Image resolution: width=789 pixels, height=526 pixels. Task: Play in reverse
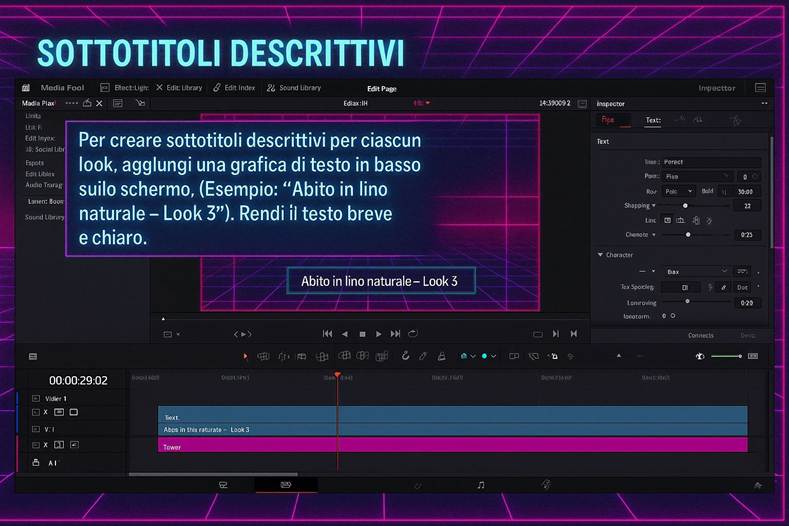click(345, 334)
